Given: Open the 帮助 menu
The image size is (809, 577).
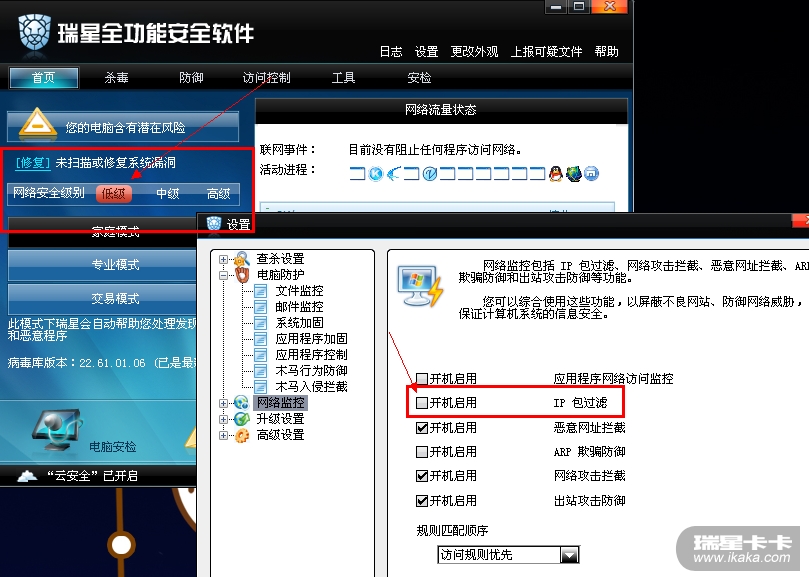Looking at the screenshot, I should pos(606,52).
